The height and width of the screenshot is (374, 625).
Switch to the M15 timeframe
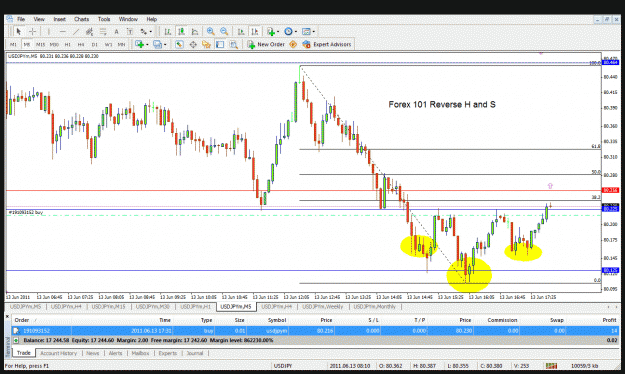click(x=40, y=45)
